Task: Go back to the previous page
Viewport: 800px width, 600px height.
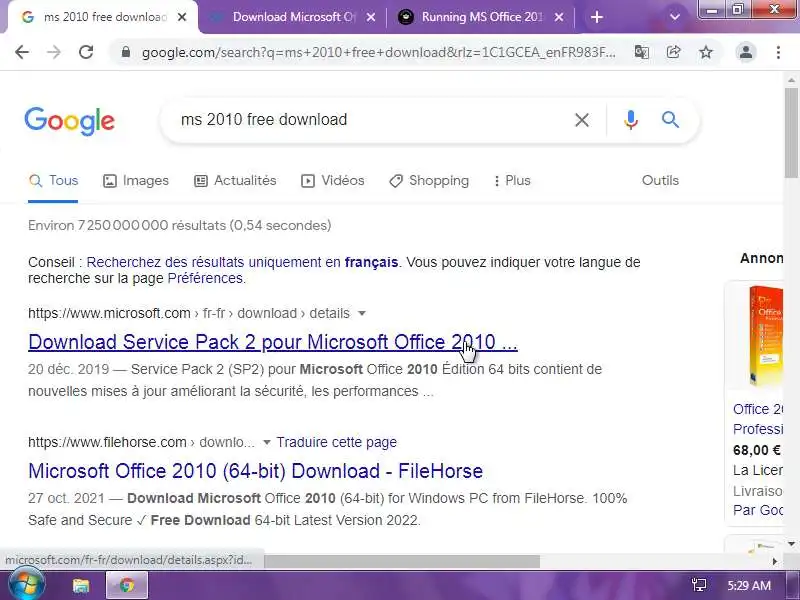Action: coord(22,52)
